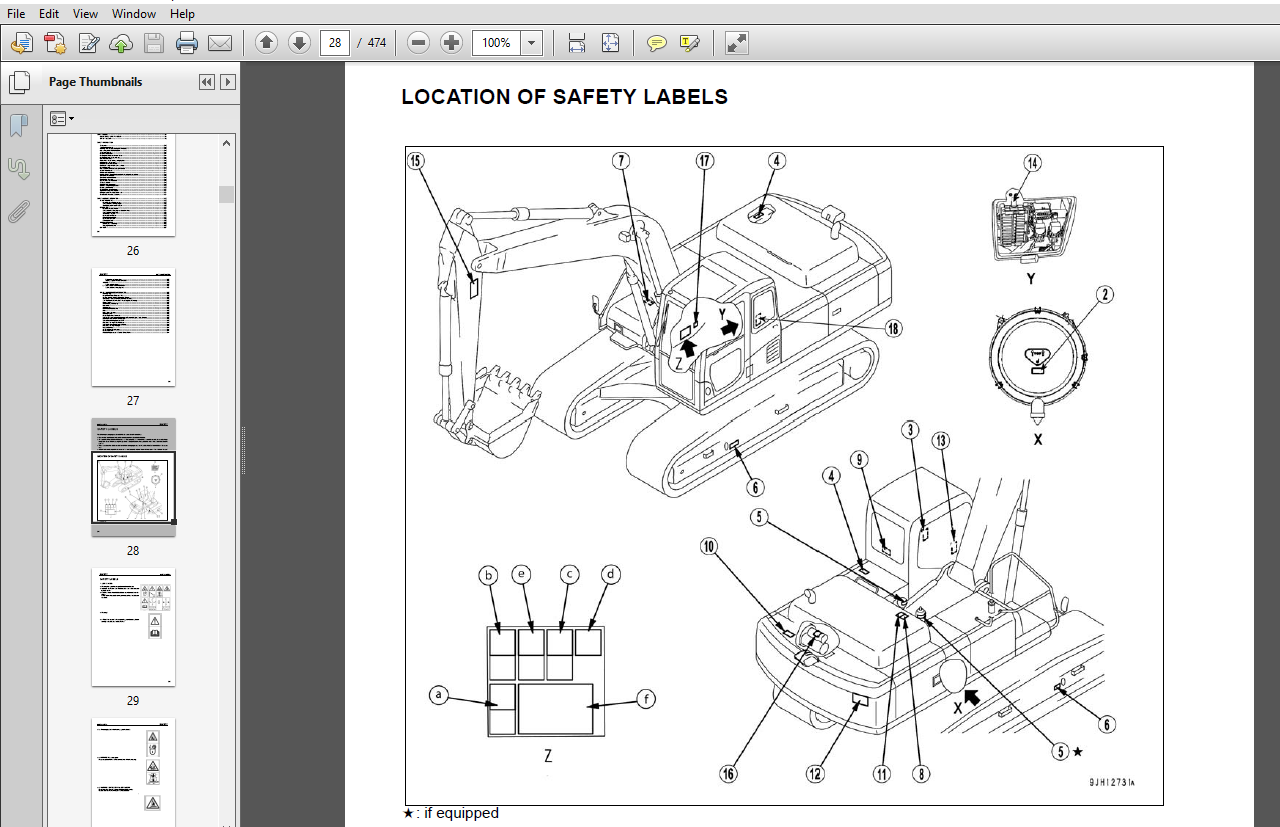The height and width of the screenshot is (827, 1280).
Task: Select the fit full page icon
Action: [x=610, y=43]
